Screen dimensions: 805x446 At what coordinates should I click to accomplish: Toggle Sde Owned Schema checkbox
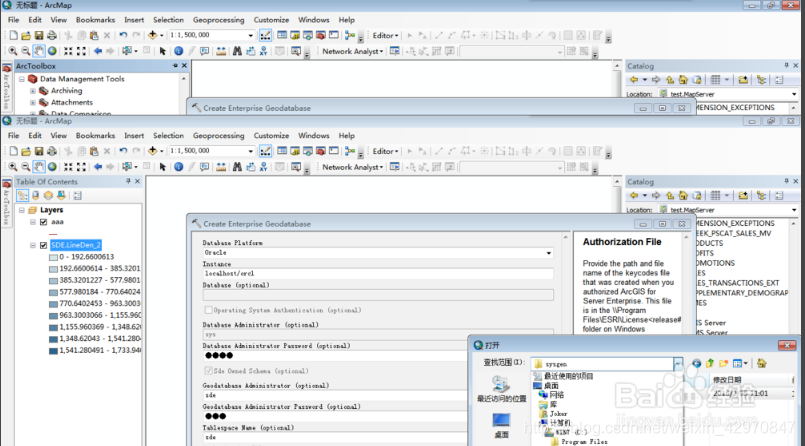208,371
